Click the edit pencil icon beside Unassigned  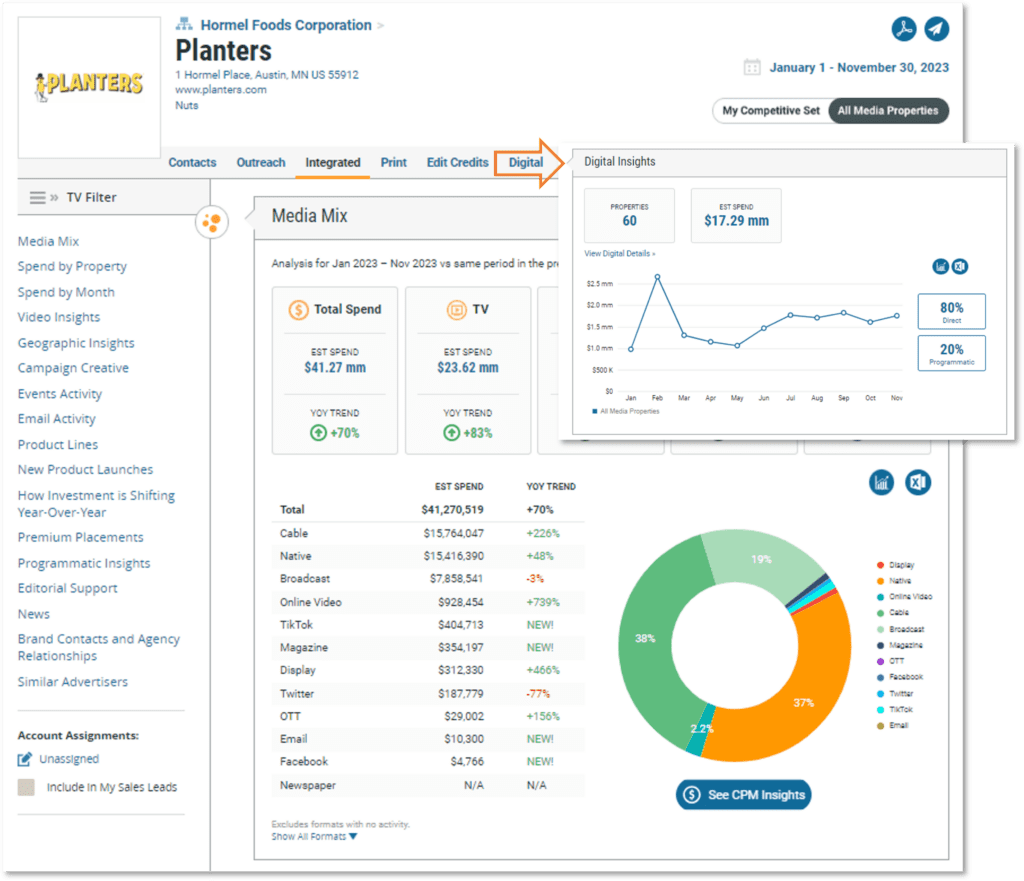[x=25, y=759]
